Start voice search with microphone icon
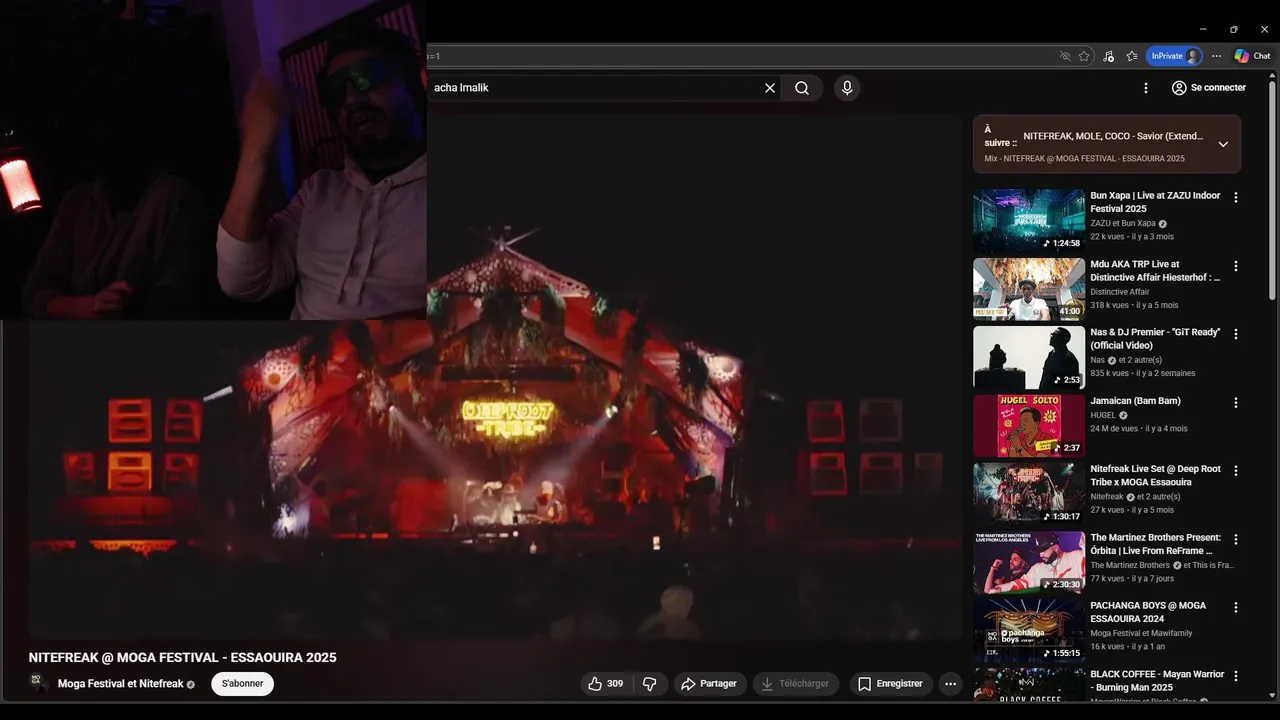Screen dimensions: 1280x720 pyautogui.click(x=847, y=88)
